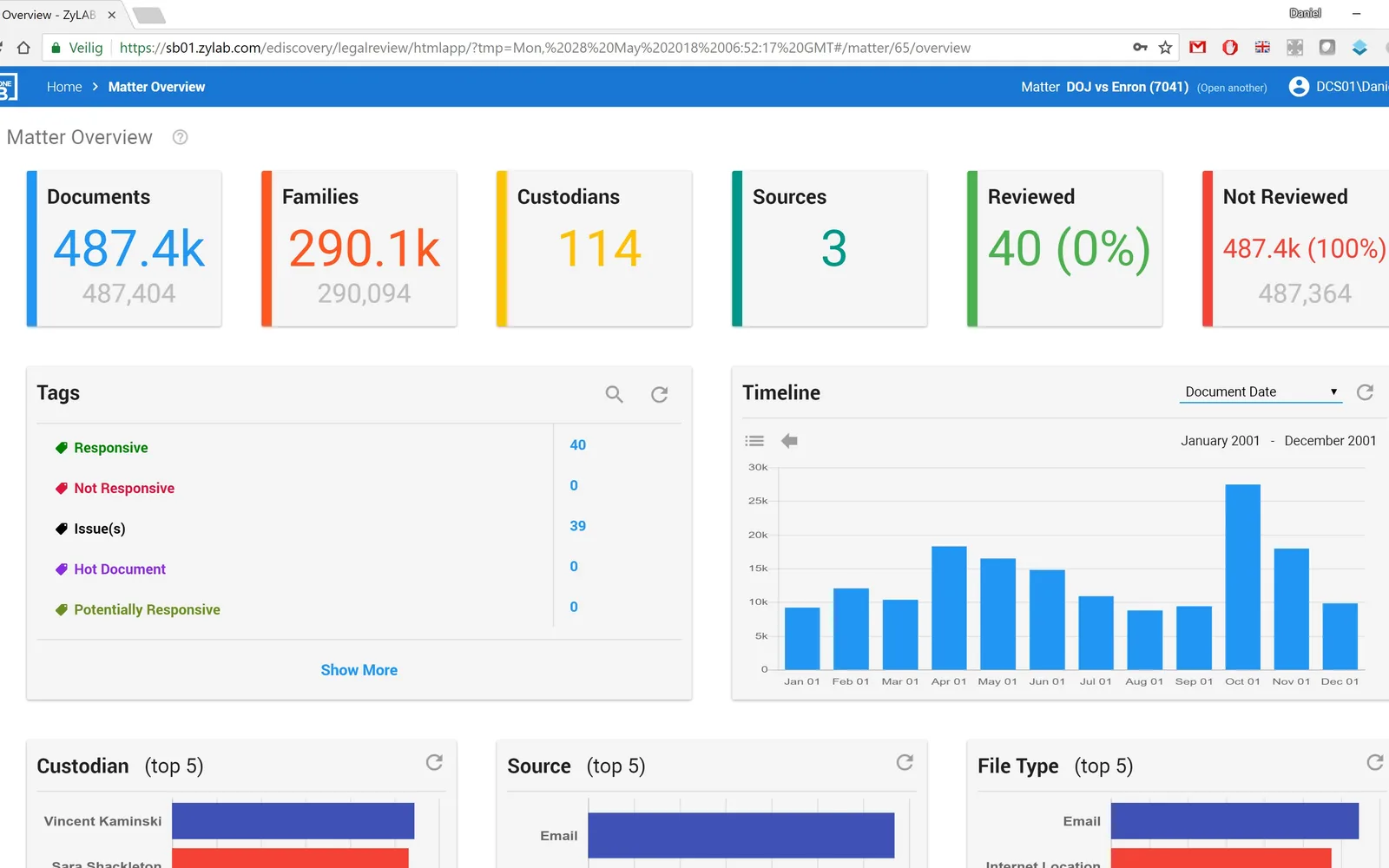Viewport: 1389px width, 868px height.
Task: Click the user account avatar icon
Action: [1299, 87]
